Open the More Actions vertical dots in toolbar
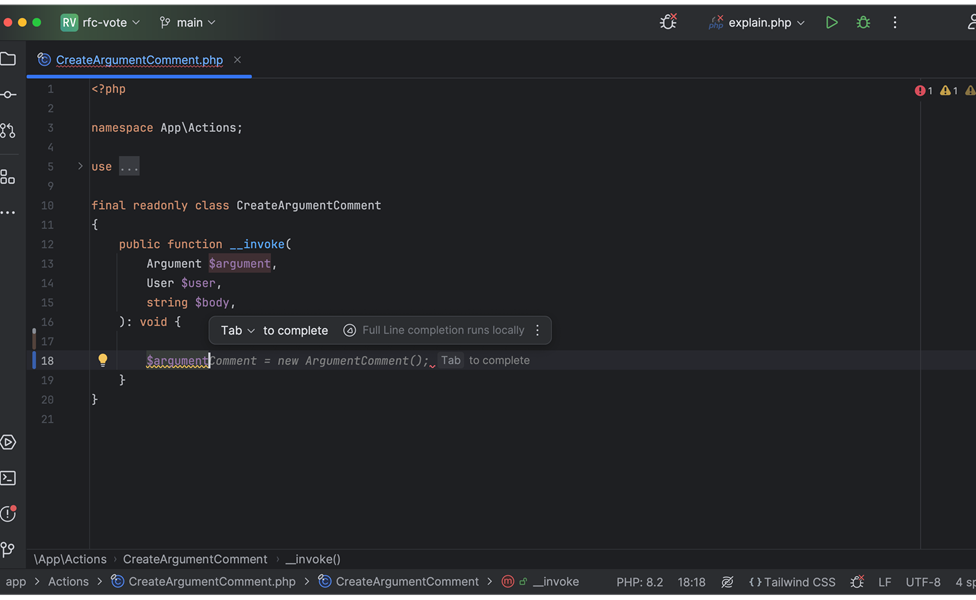 (895, 22)
